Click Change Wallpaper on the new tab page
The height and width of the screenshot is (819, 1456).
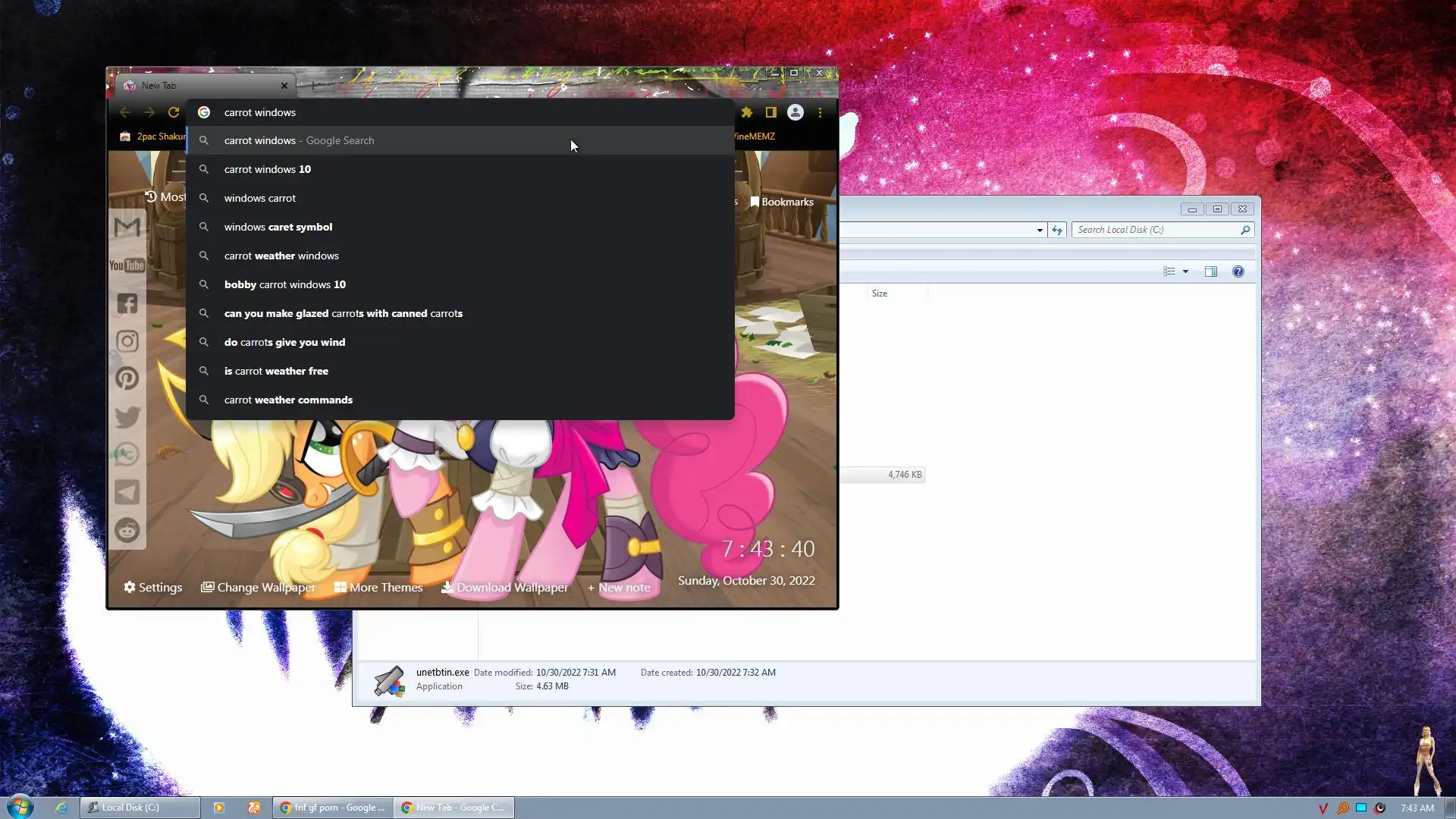258,587
